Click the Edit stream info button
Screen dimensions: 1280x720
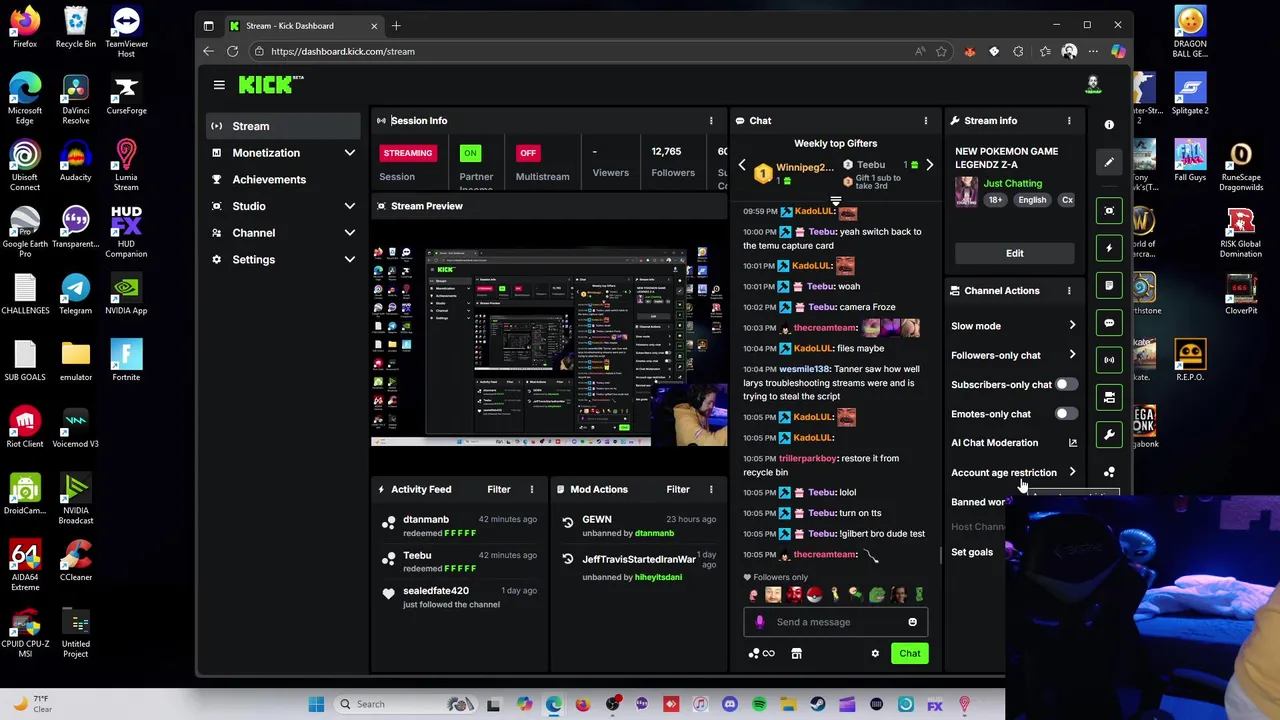point(1015,254)
